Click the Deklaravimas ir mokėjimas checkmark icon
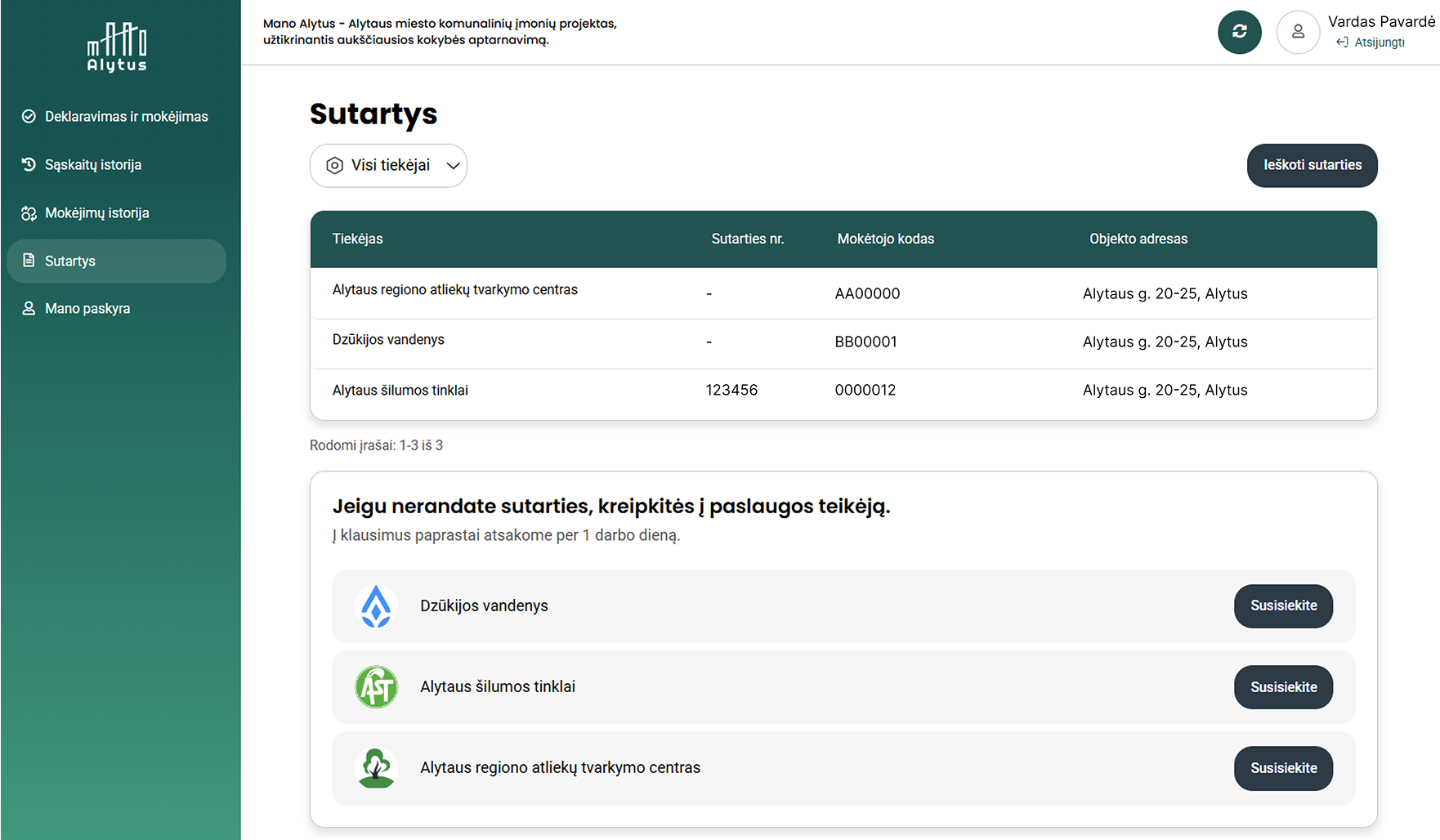Image resolution: width=1440 pixels, height=840 pixels. pos(29,117)
